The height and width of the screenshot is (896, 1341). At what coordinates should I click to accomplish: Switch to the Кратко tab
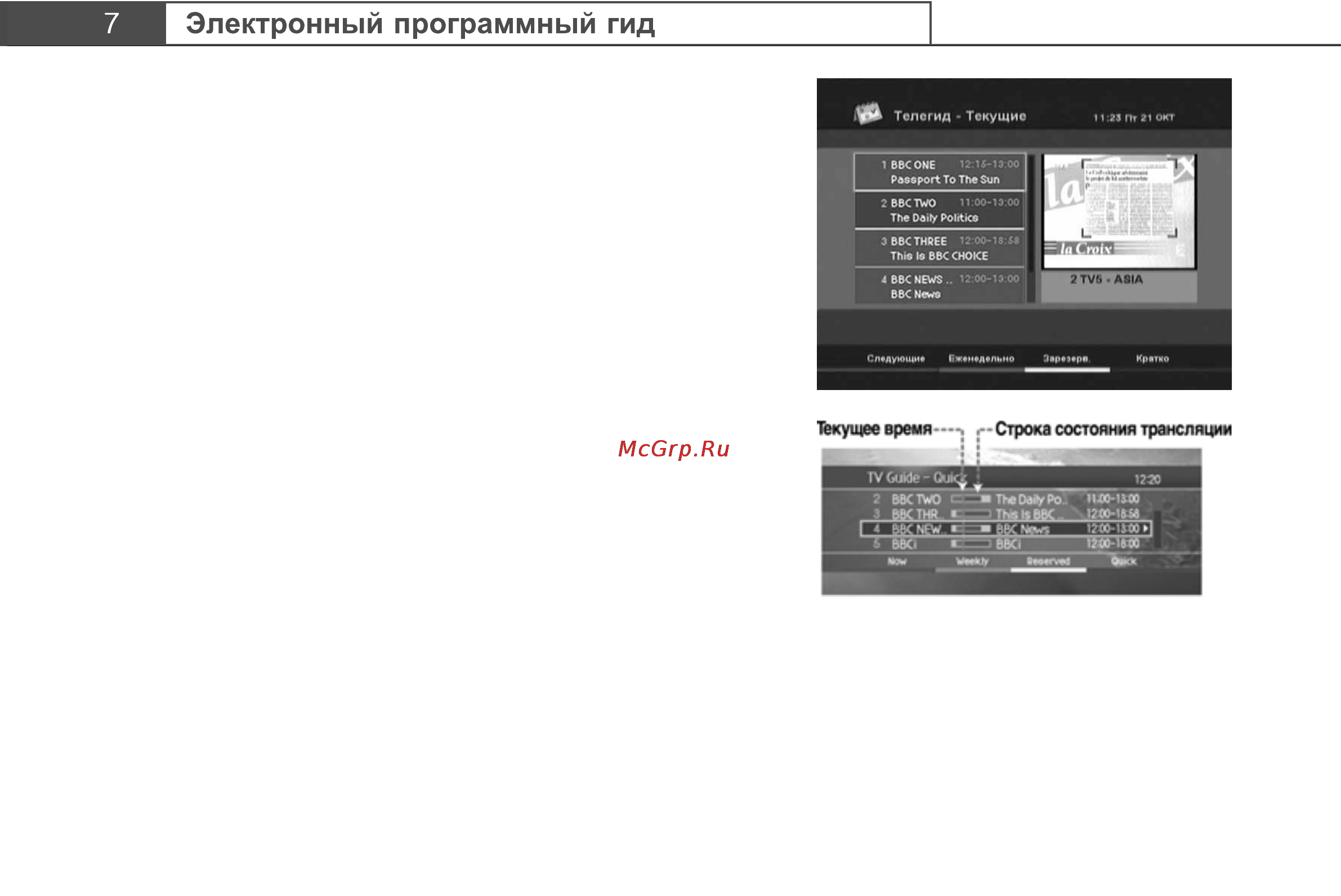click(1152, 359)
